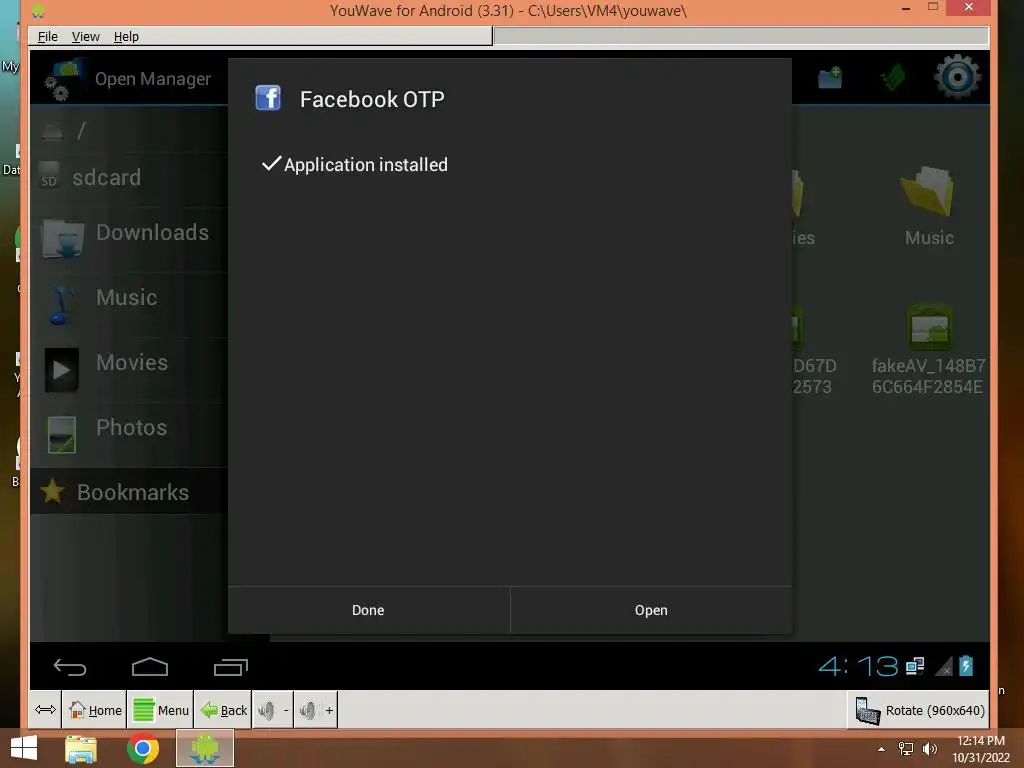1024x768 pixels.
Task: Click the Android battery charging icon
Action: [966, 665]
